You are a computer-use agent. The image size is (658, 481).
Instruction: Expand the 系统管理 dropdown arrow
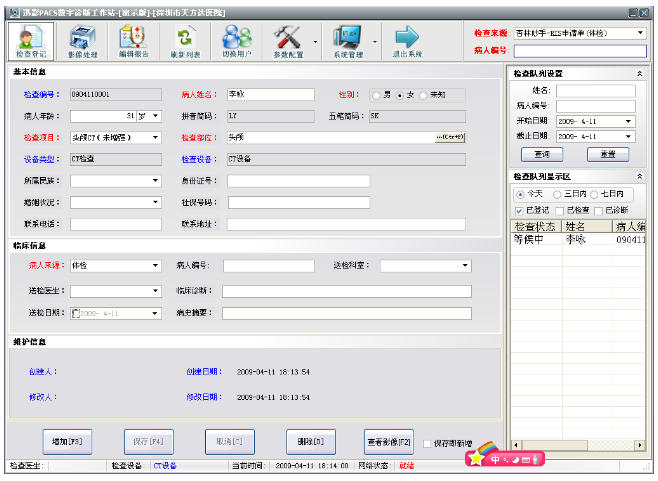tap(375, 42)
